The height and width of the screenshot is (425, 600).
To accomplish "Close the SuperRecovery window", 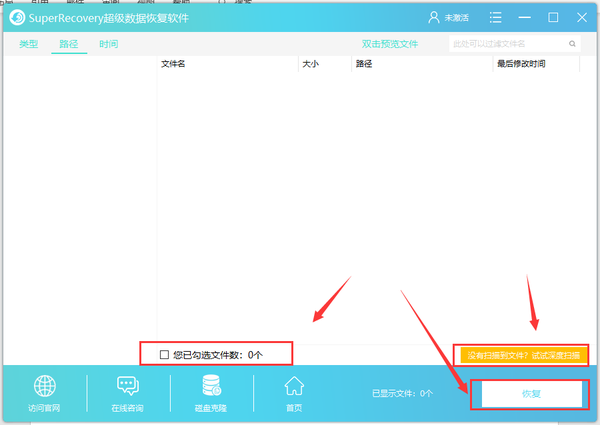I will 582,17.
